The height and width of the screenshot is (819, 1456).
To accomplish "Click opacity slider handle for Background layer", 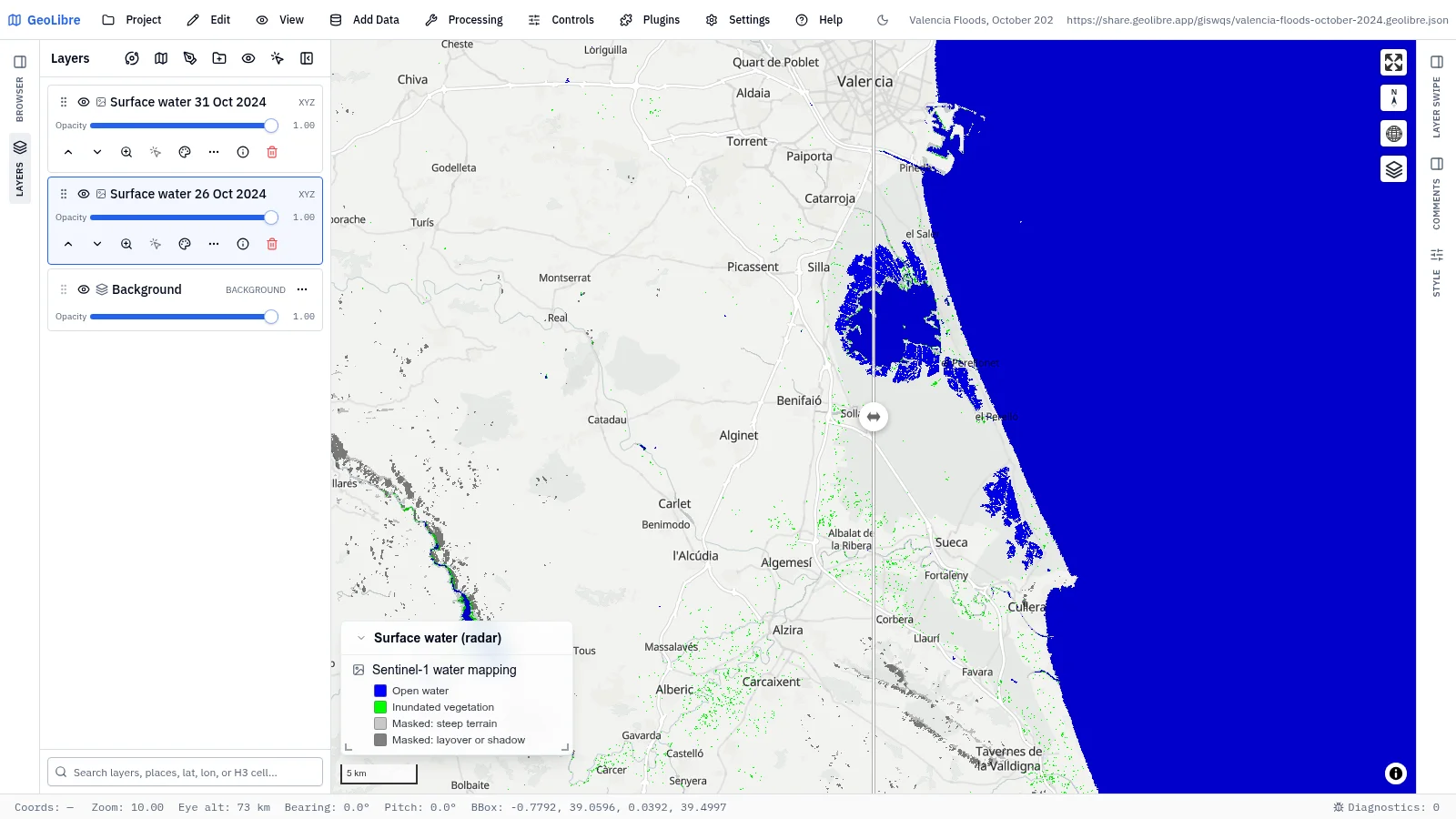I will coord(271,317).
